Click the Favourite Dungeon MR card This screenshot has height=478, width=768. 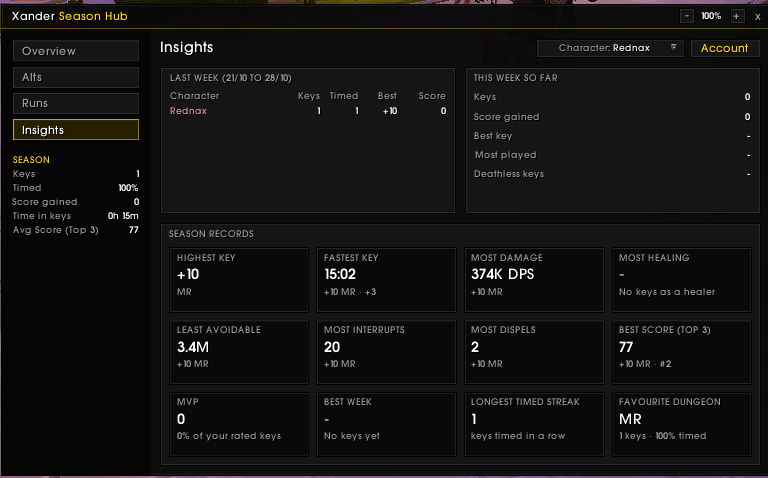681,424
